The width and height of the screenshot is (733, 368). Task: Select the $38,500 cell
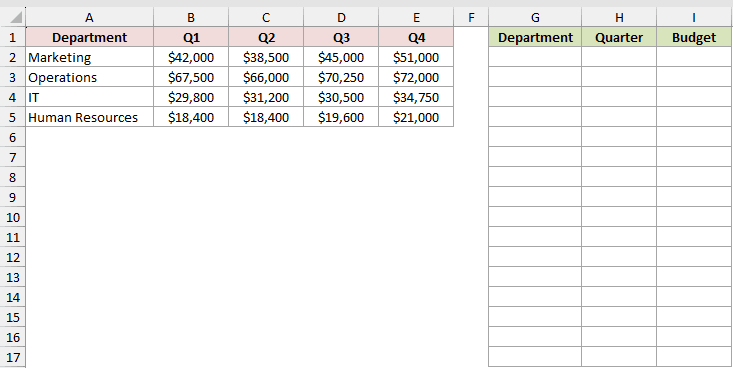coord(266,57)
